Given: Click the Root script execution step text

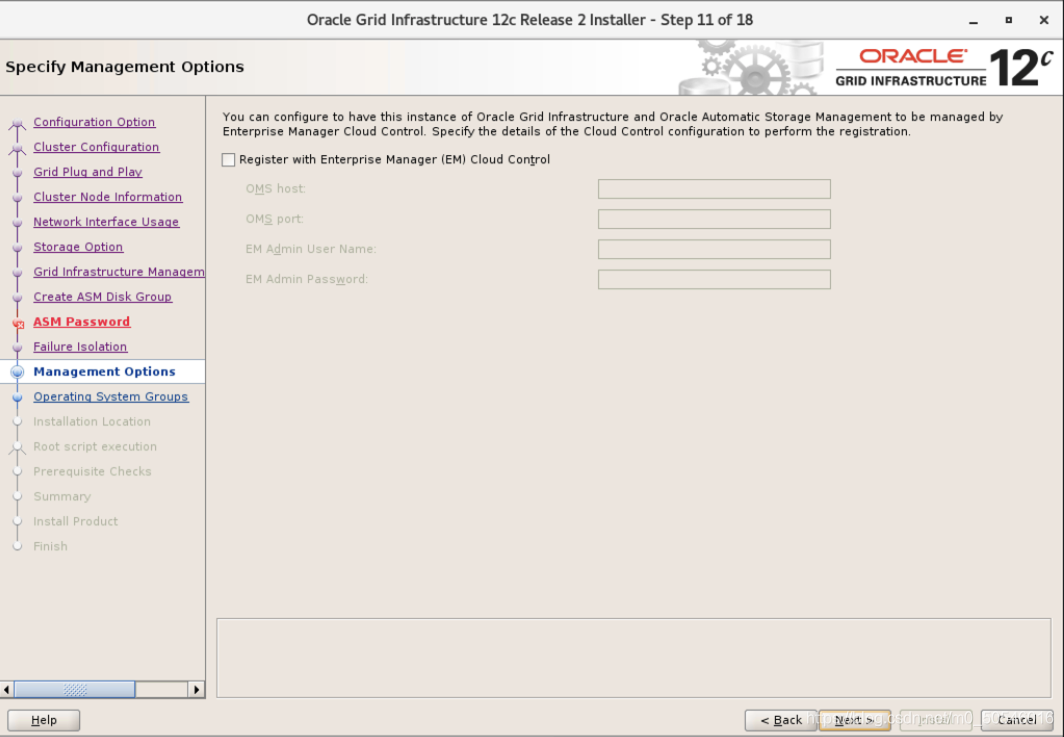Looking at the screenshot, I should point(95,447).
